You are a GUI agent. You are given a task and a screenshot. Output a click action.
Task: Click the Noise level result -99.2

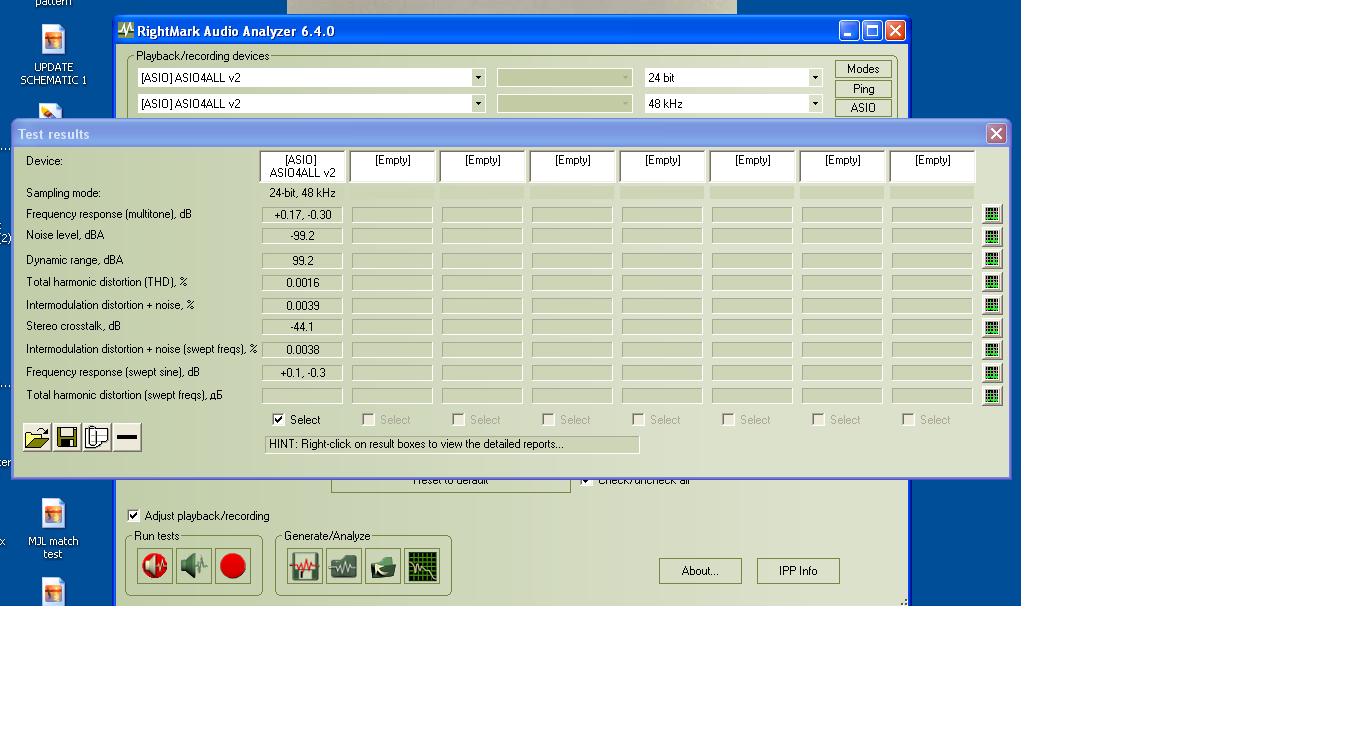pos(302,237)
